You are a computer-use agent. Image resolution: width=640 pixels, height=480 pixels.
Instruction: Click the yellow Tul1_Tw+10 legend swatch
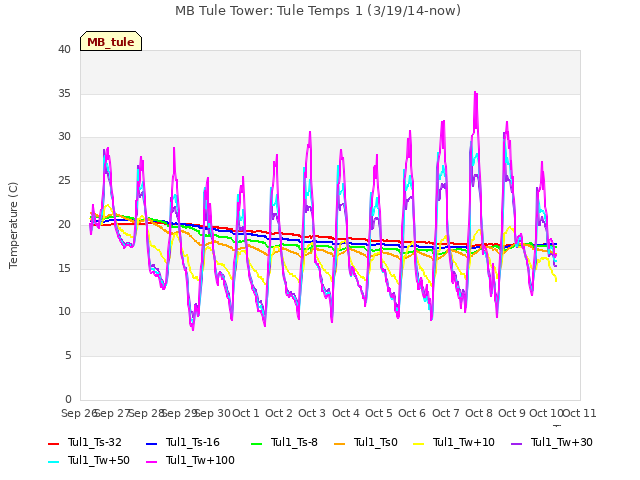[419, 443]
